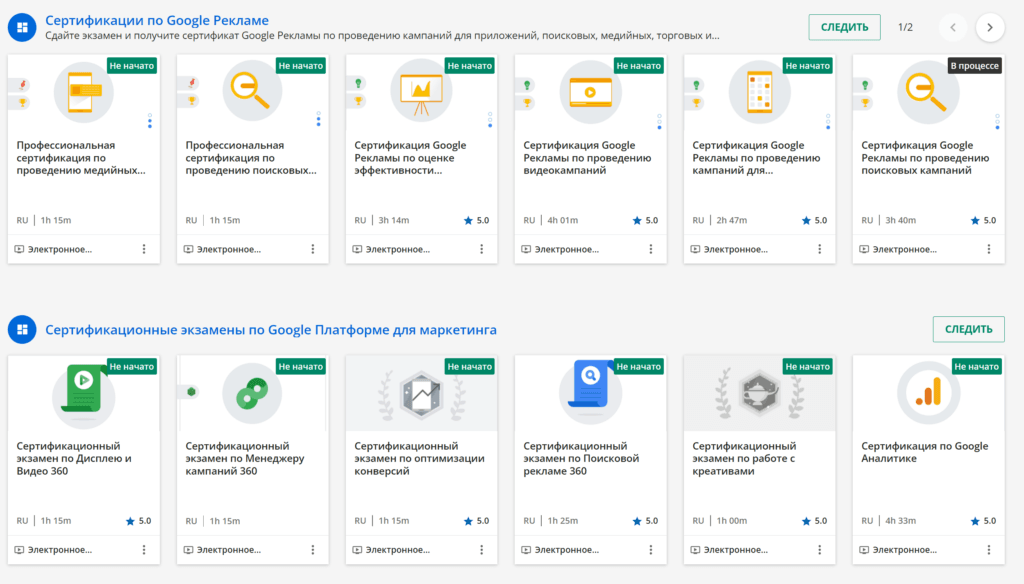The width and height of the screenshot is (1024, 584).
Task: Open Сертификация по Google Аналитике title
Action: pyautogui.click(x=925, y=452)
